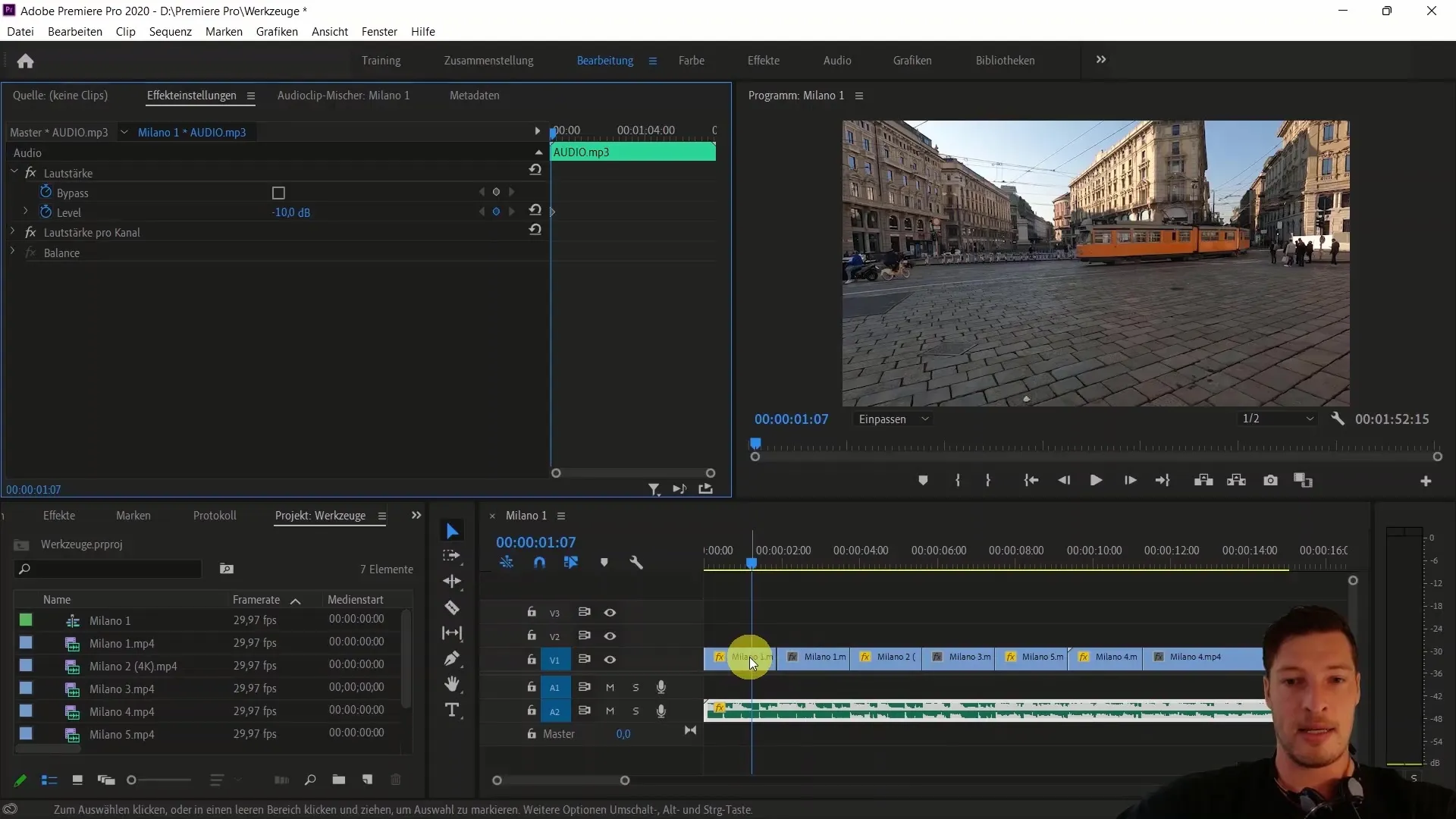Play the Milano 1 sequence

click(1096, 480)
